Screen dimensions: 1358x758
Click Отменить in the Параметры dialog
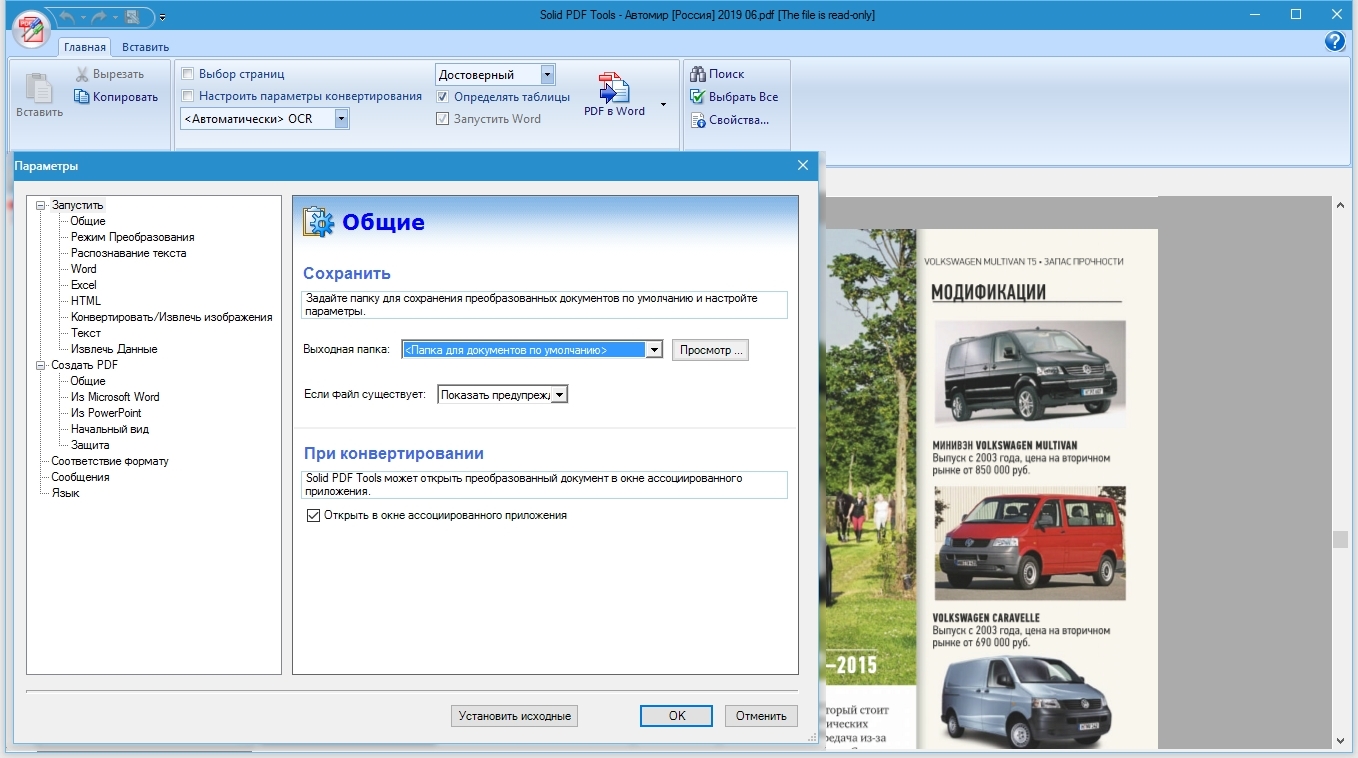click(x=761, y=716)
